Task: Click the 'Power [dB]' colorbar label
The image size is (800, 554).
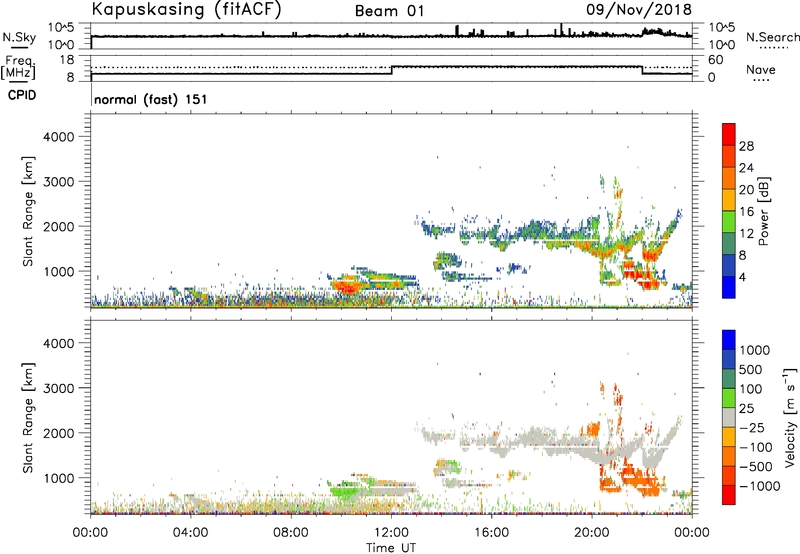Action: click(763, 211)
